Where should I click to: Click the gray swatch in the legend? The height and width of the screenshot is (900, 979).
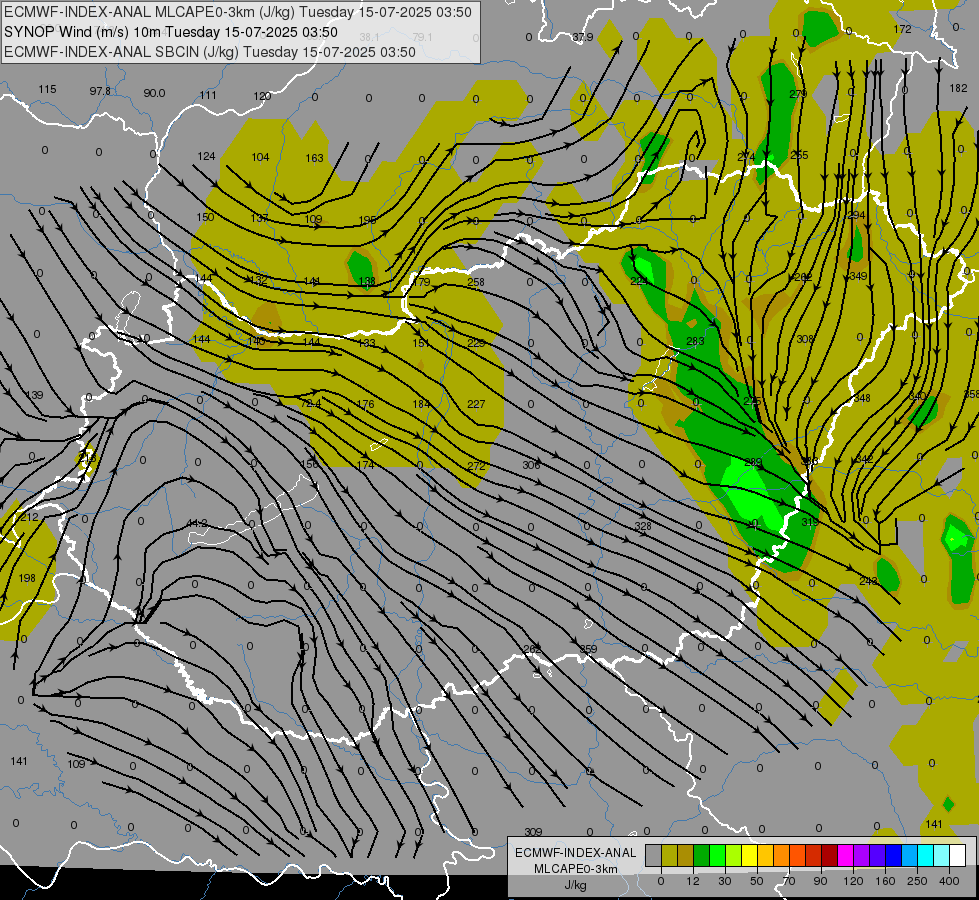pos(653,855)
